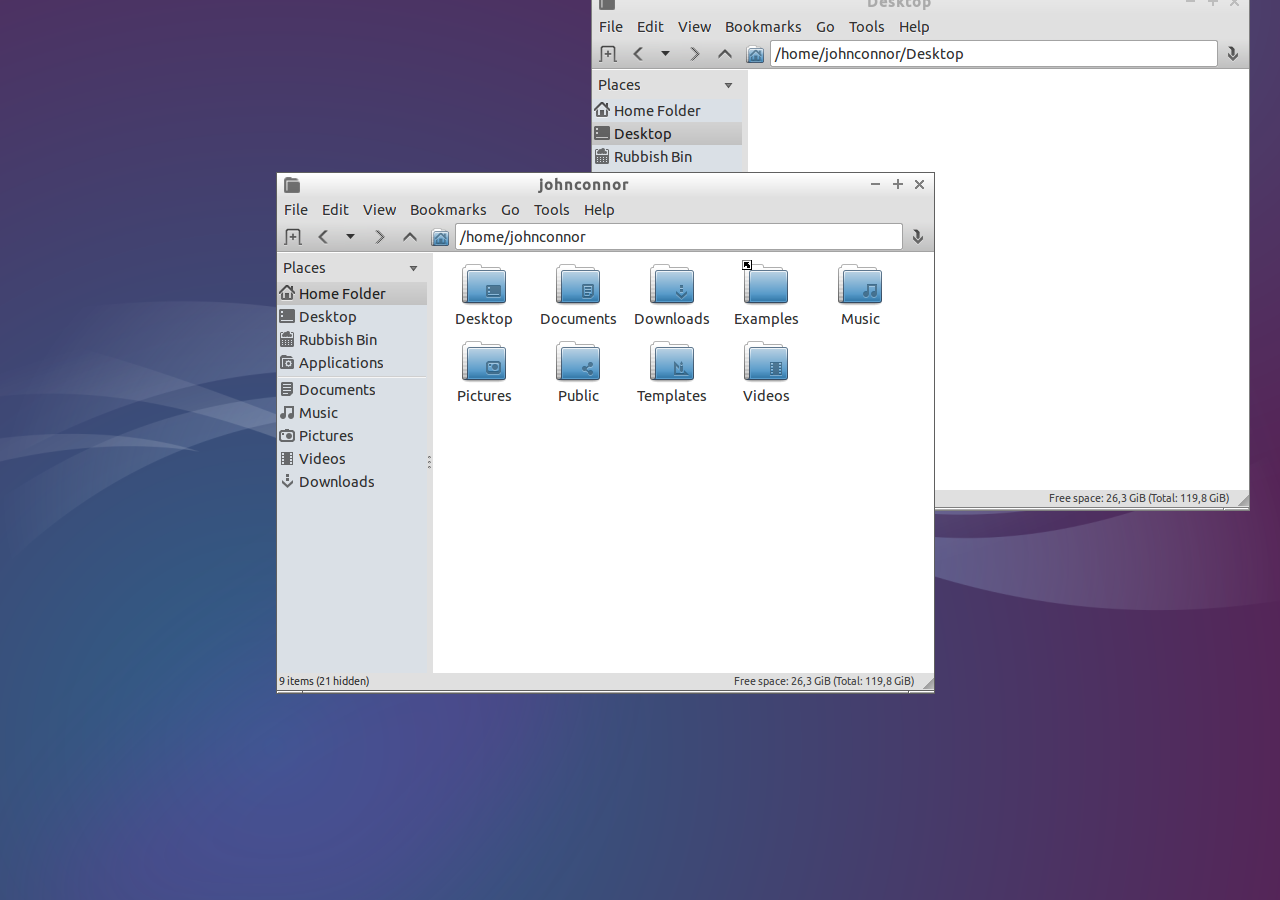Viewport: 1280px width, 900px height.
Task: Open Bookmarks menu in Desktop window
Action: pyautogui.click(x=763, y=27)
